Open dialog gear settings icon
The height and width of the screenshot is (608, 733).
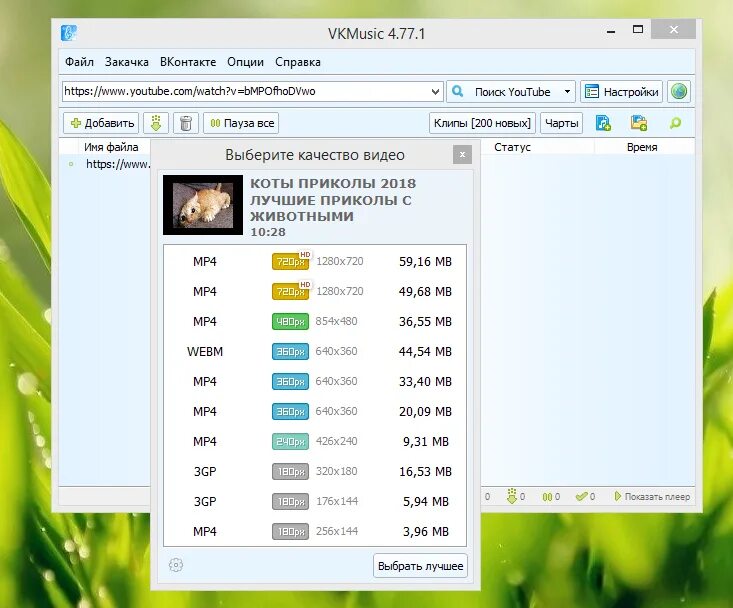(x=176, y=565)
